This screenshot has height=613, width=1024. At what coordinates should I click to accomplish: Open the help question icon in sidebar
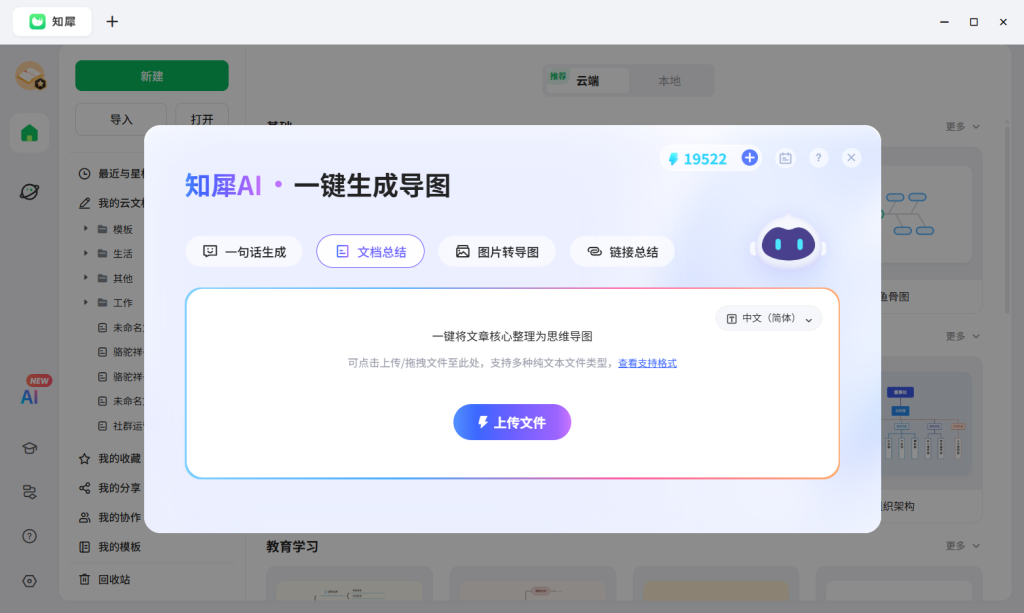coord(29,536)
